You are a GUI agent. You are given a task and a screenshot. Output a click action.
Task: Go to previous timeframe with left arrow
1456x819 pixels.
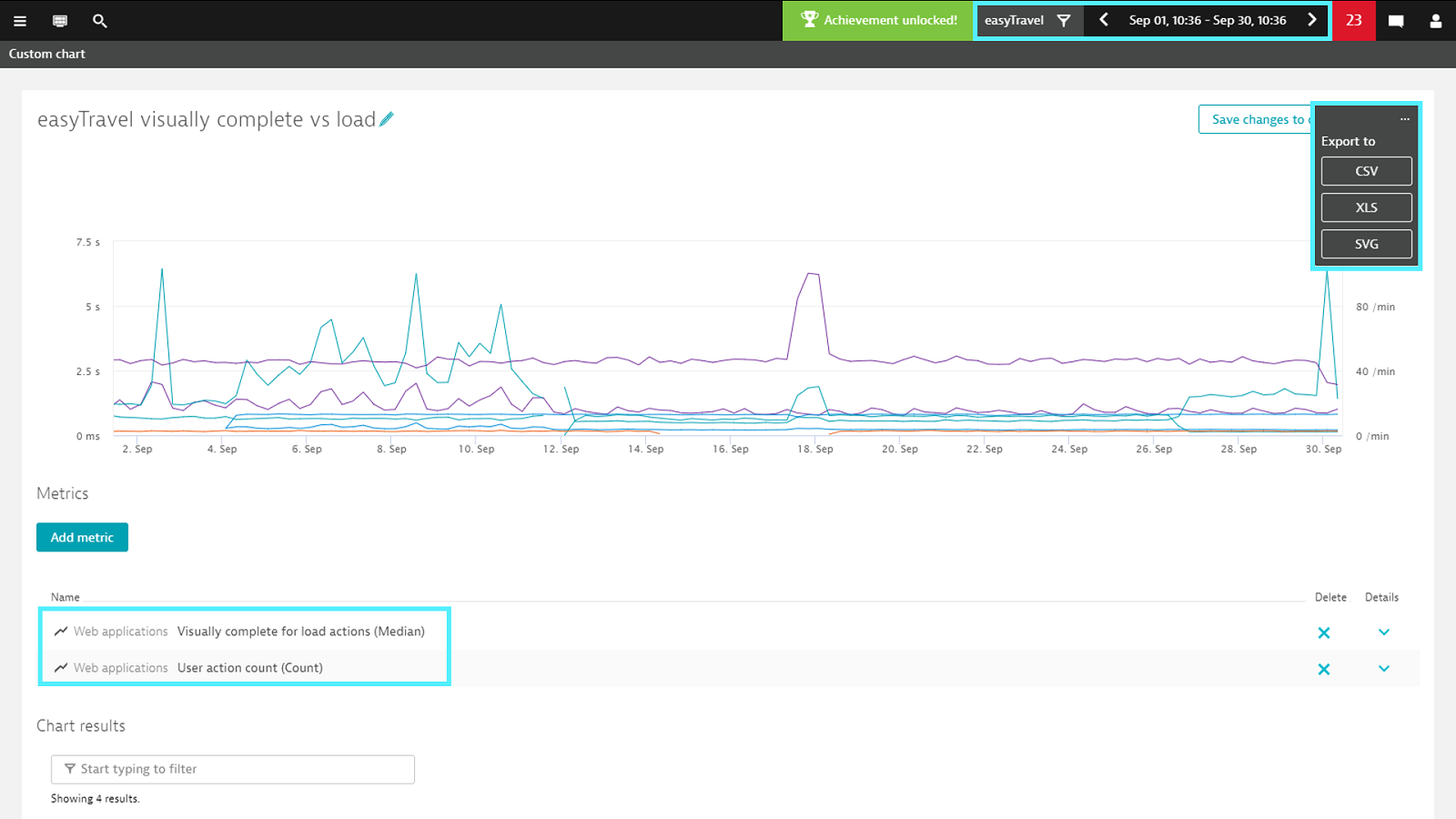(1103, 20)
